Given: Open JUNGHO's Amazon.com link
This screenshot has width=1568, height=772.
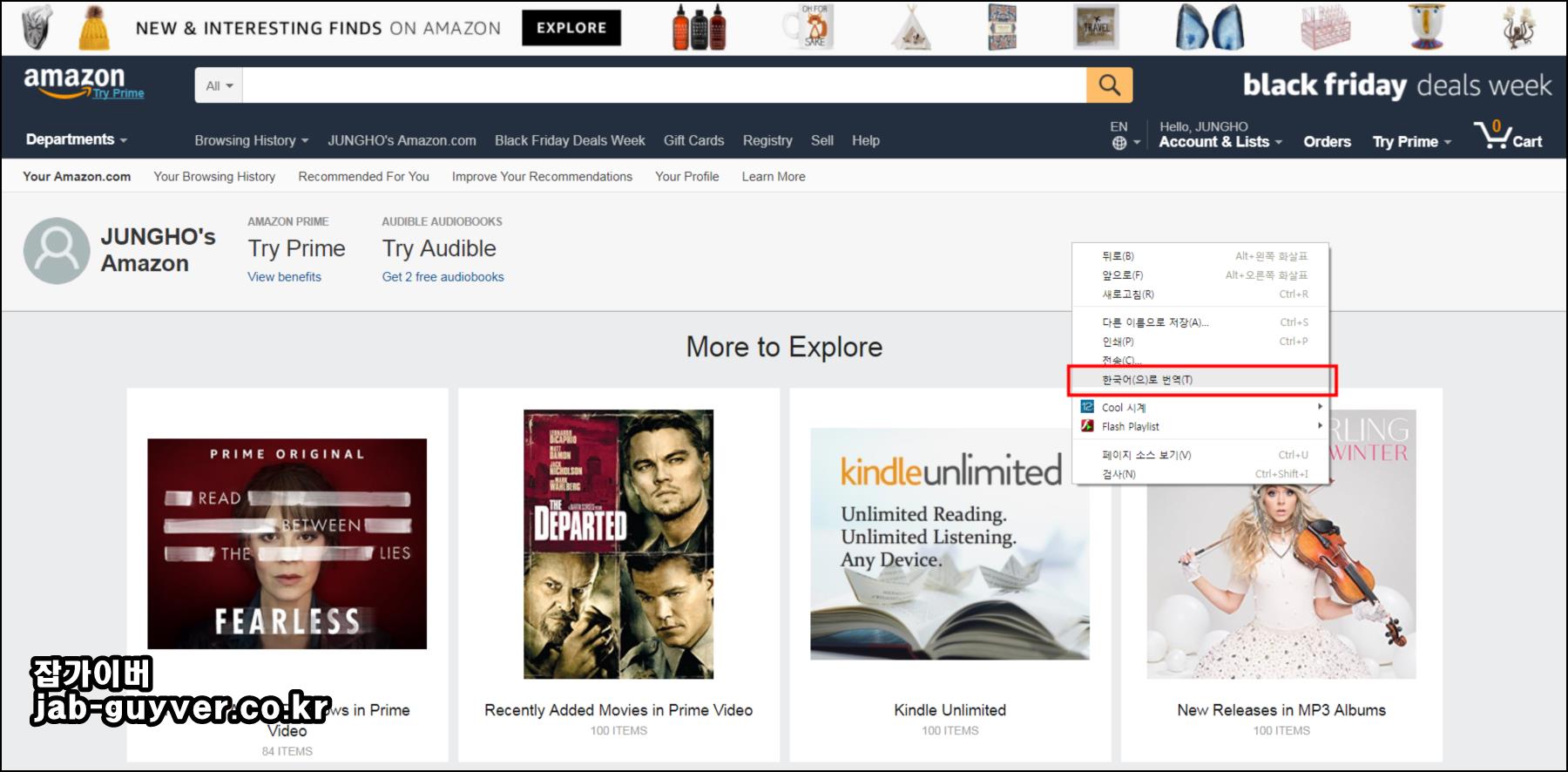Looking at the screenshot, I should coord(402,140).
